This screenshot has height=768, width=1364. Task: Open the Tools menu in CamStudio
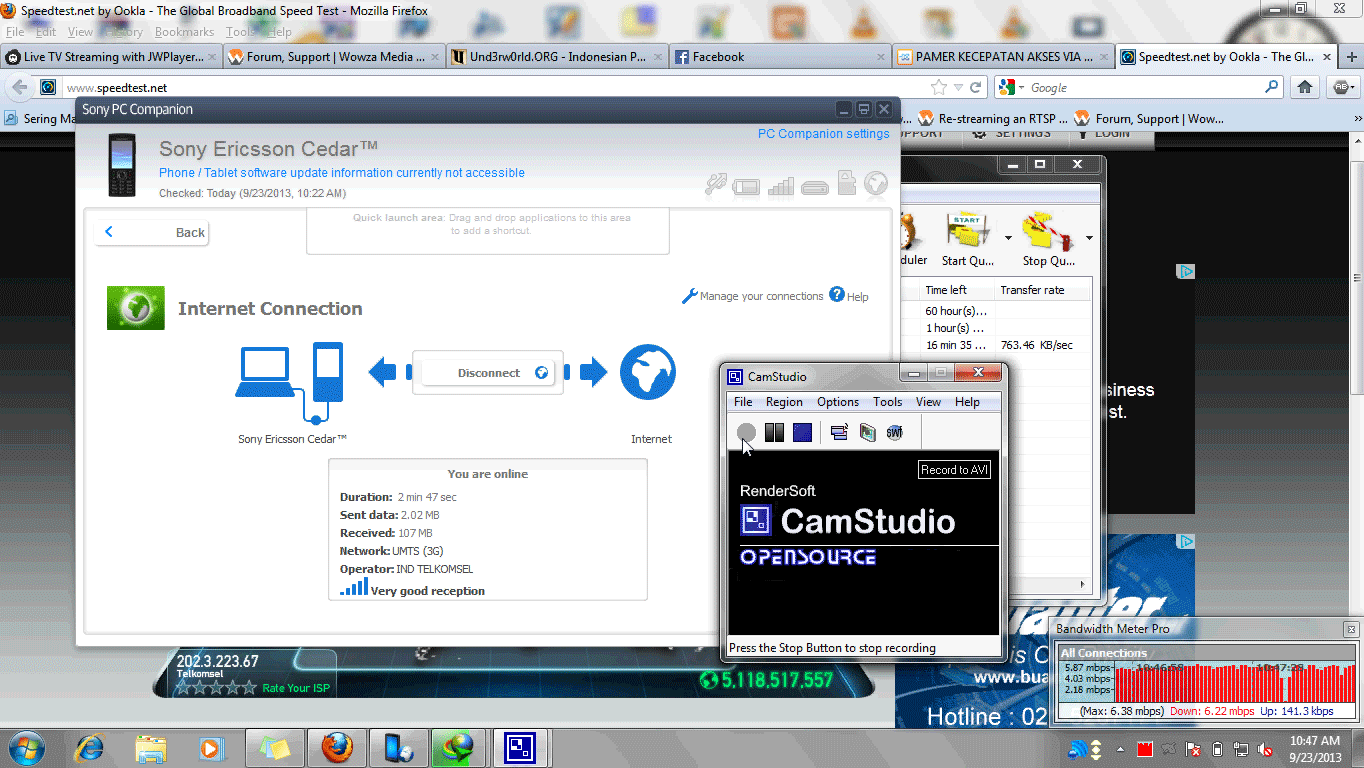click(887, 402)
